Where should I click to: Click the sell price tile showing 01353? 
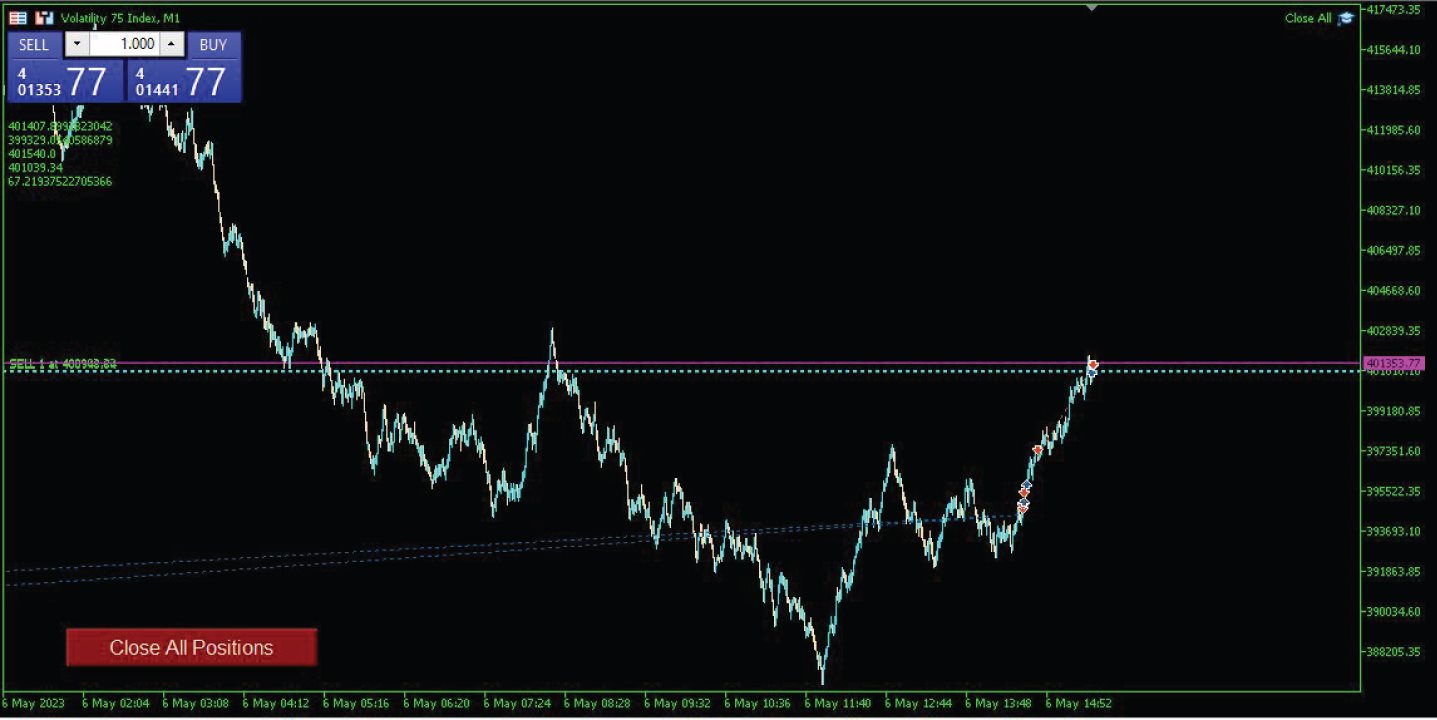click(65, 81)
